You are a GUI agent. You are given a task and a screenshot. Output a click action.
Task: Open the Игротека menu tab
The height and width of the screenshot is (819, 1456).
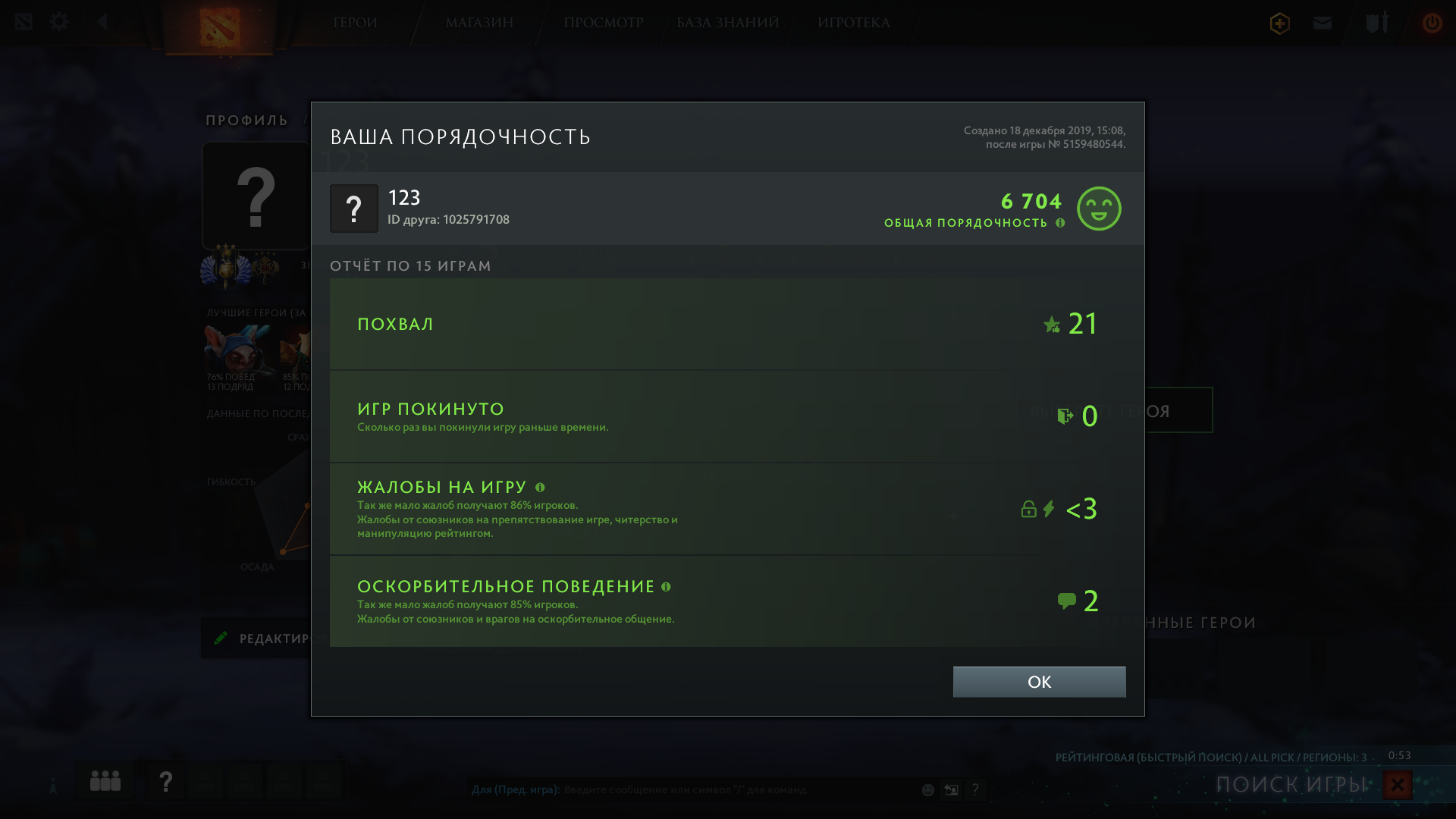click(854, 23)
